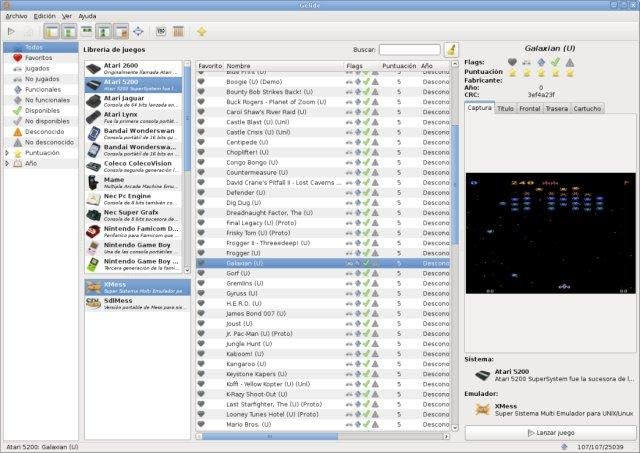Set rating to the first star
The image size is (640, 453).
click(x=512, y=73)
